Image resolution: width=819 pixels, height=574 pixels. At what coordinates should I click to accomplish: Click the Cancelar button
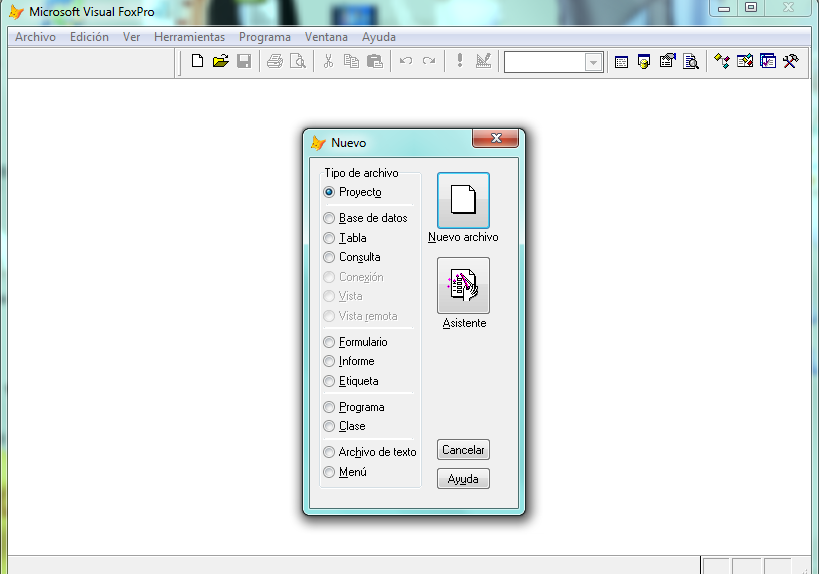[463, 450]
